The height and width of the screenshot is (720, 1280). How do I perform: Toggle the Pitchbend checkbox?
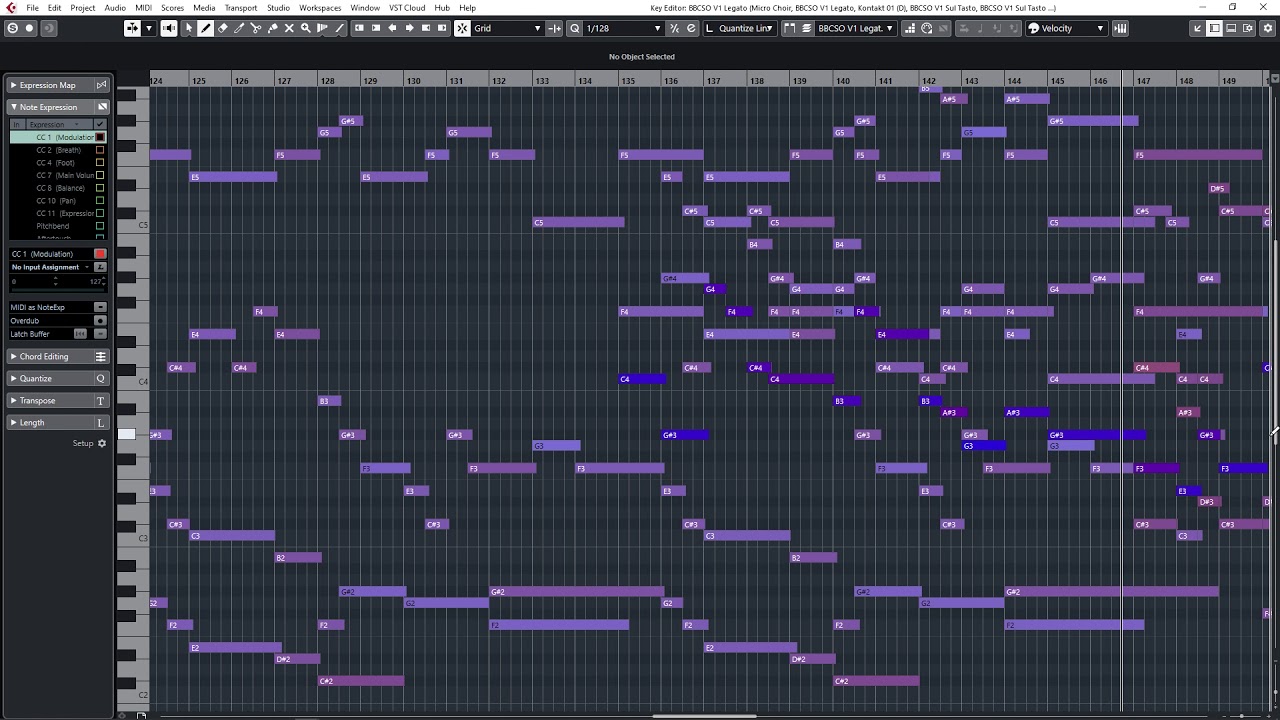pos(100,226)
